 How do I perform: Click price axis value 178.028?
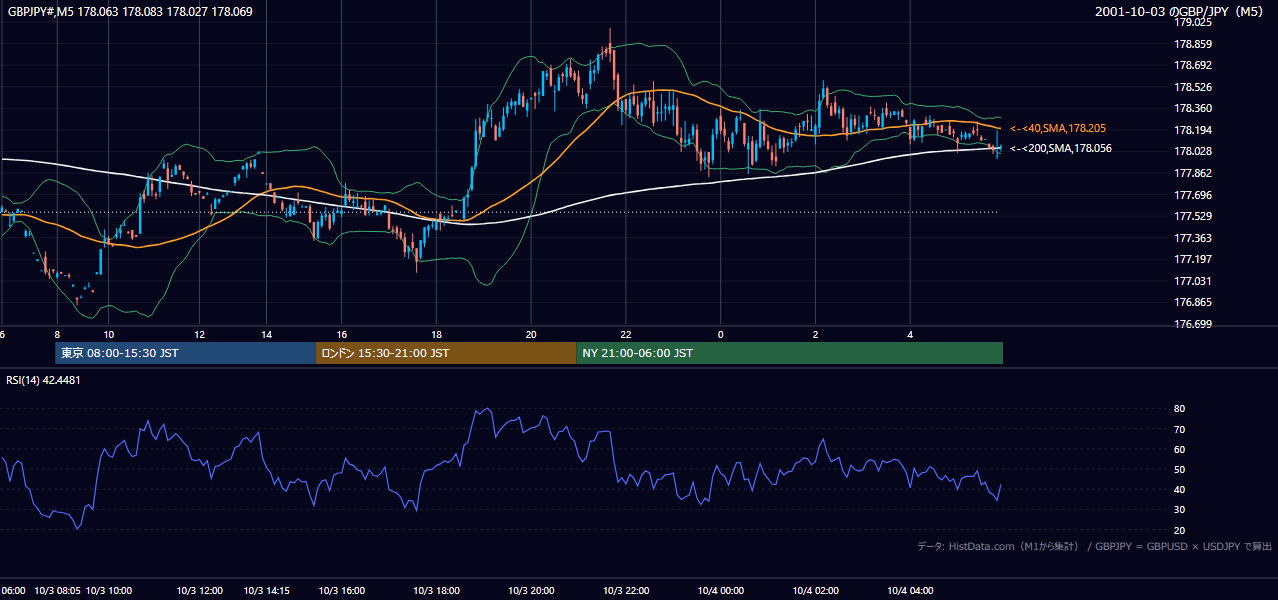pyautogui.click(x=1193, y=151)
